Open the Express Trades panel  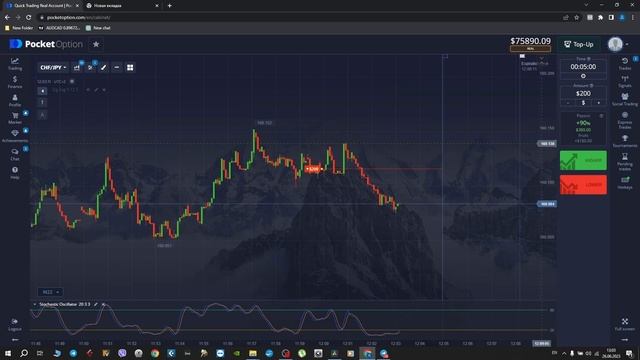[624, 121]
